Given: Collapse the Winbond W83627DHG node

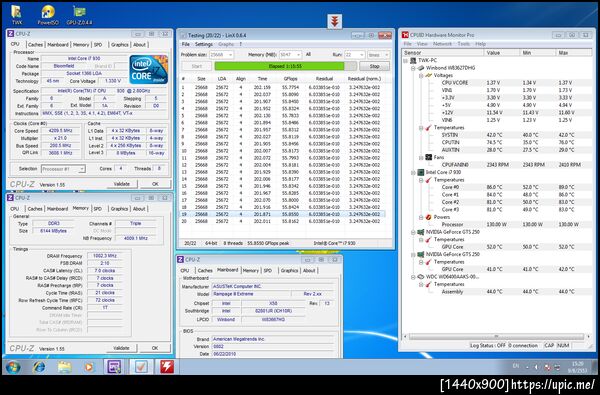Looking at the screenshot, I should point(413,68).
